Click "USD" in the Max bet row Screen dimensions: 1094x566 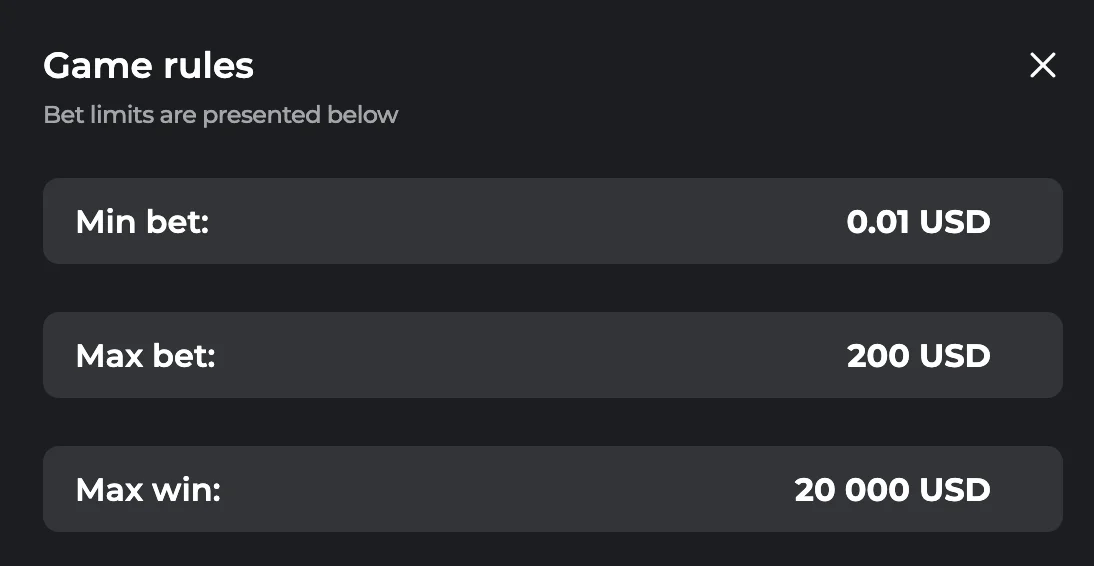coord(955,355)
